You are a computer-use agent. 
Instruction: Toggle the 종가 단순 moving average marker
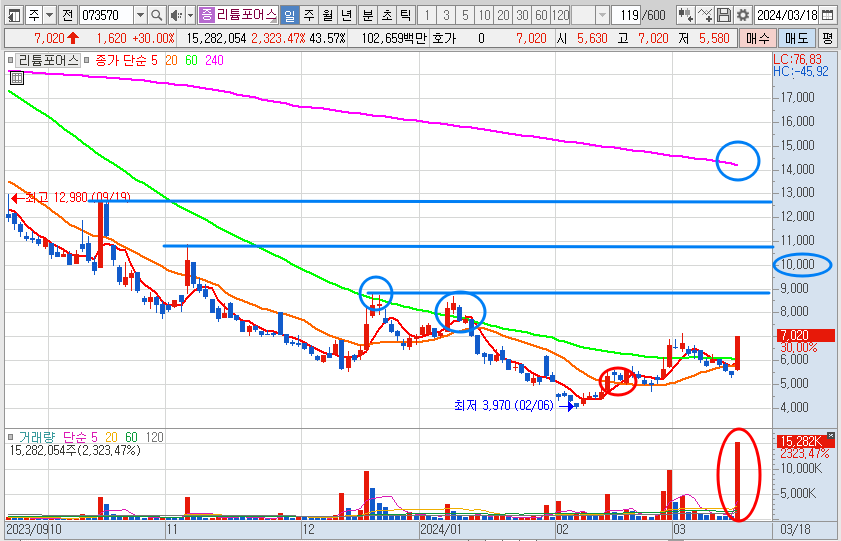click(x=86, y=61)
